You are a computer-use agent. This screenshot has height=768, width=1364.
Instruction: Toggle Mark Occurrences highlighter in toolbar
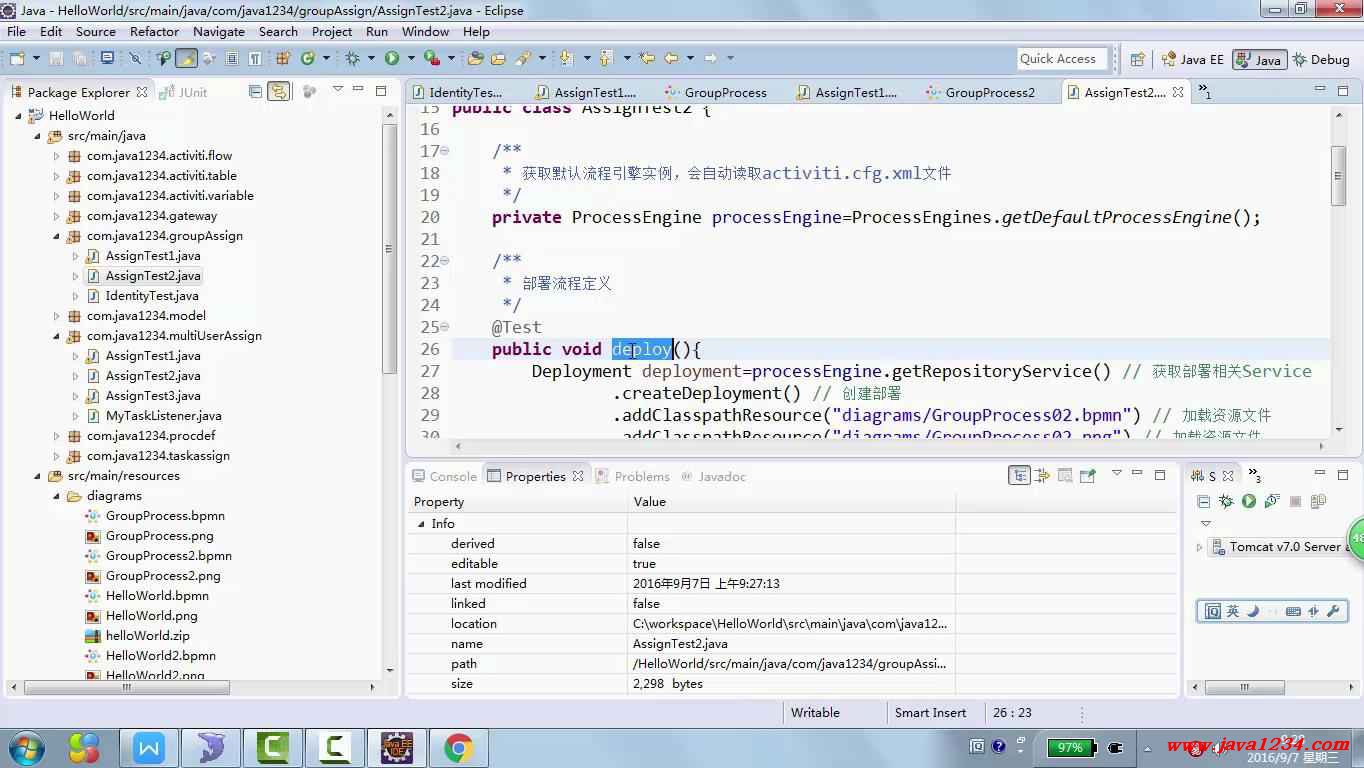[x=187, y=59]
